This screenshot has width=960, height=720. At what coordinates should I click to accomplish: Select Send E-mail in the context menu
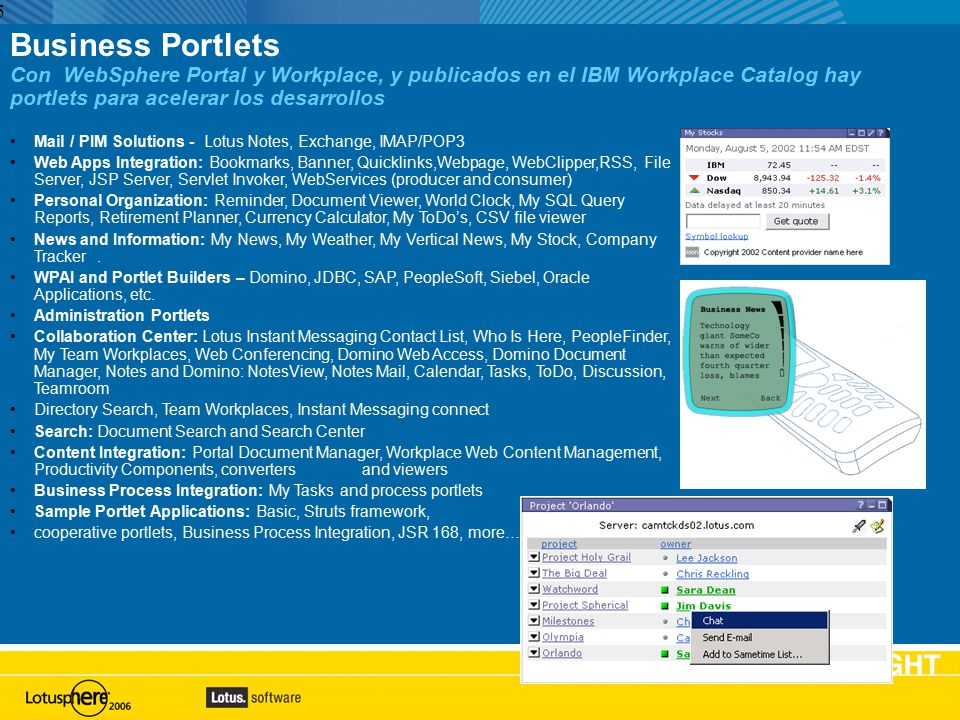pyautogui.click(x=760, y=637)
